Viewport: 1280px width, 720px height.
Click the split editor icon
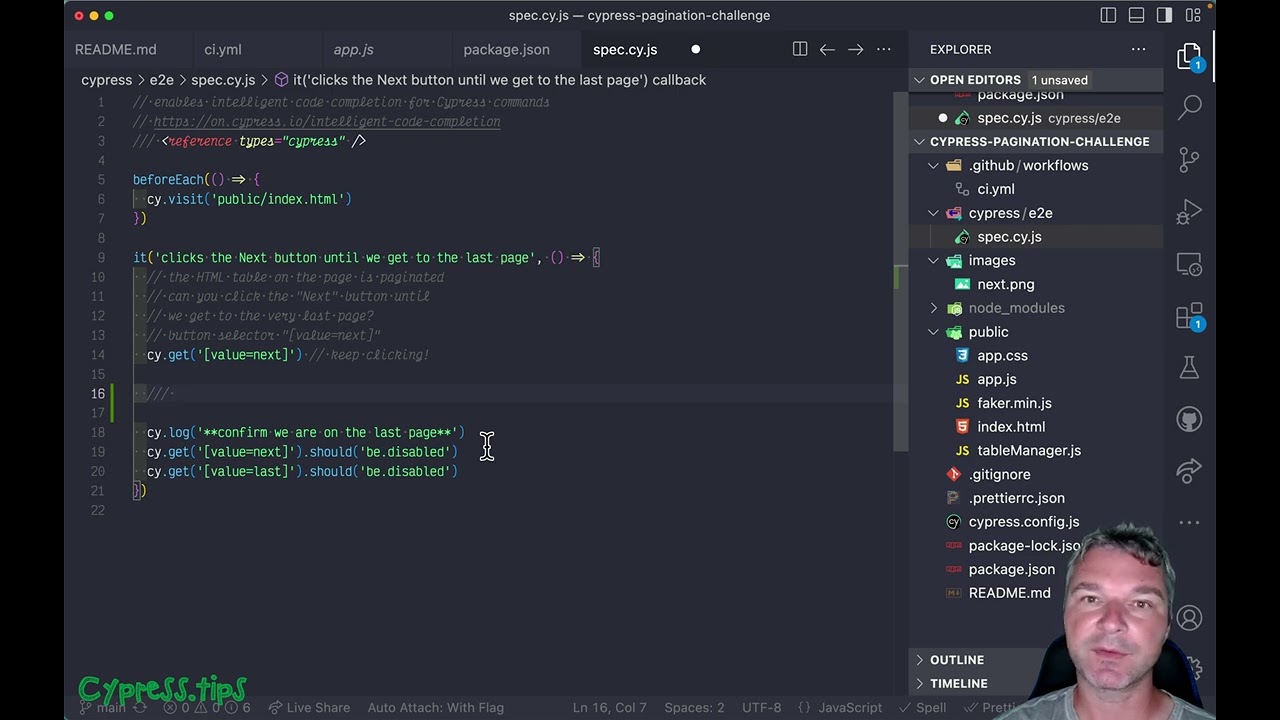tap(800, 49)
